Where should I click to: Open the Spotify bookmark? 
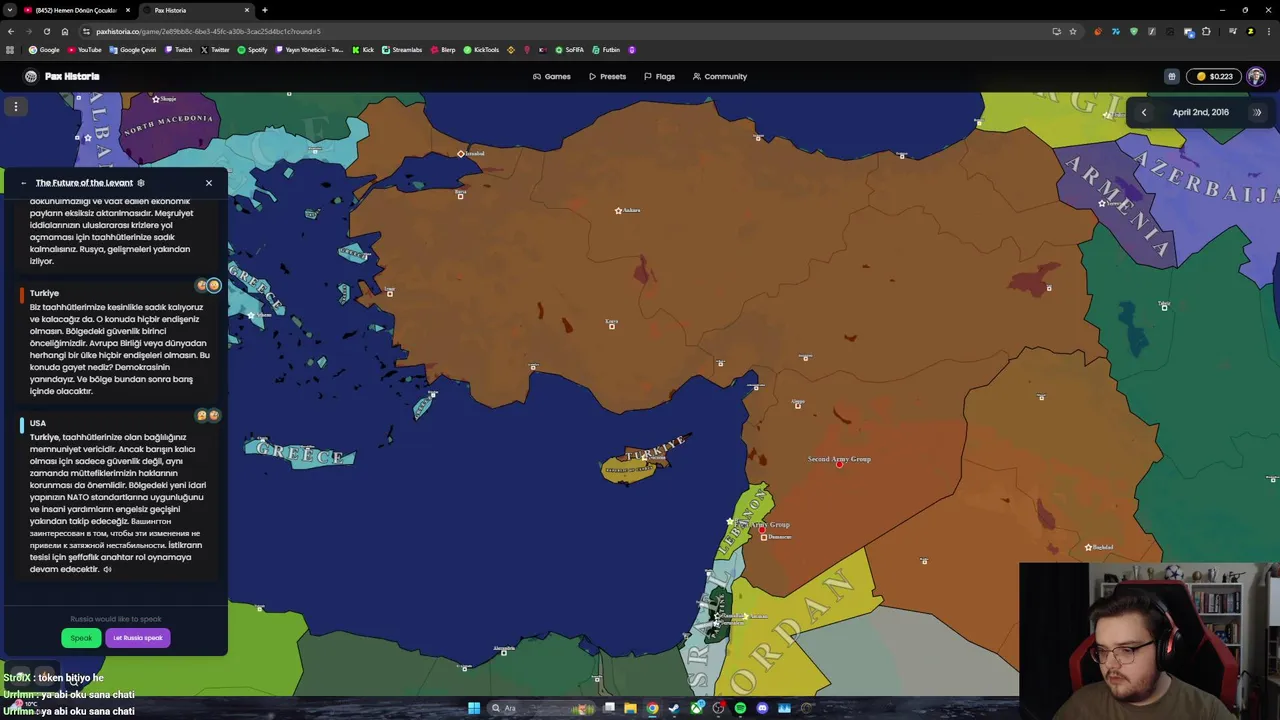click(252, 49)
